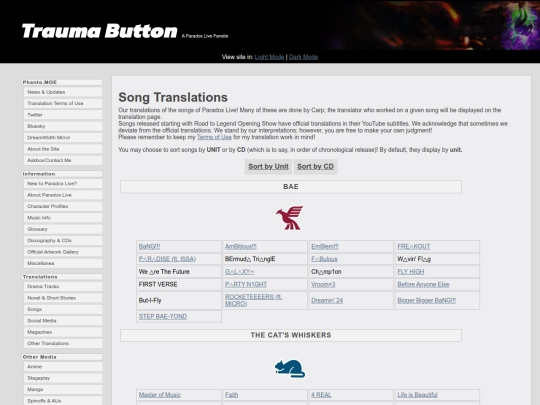Open DreamWidth Mirror sidebar link
The height and width of the screenshot is (405, 540).
[63, 137]
